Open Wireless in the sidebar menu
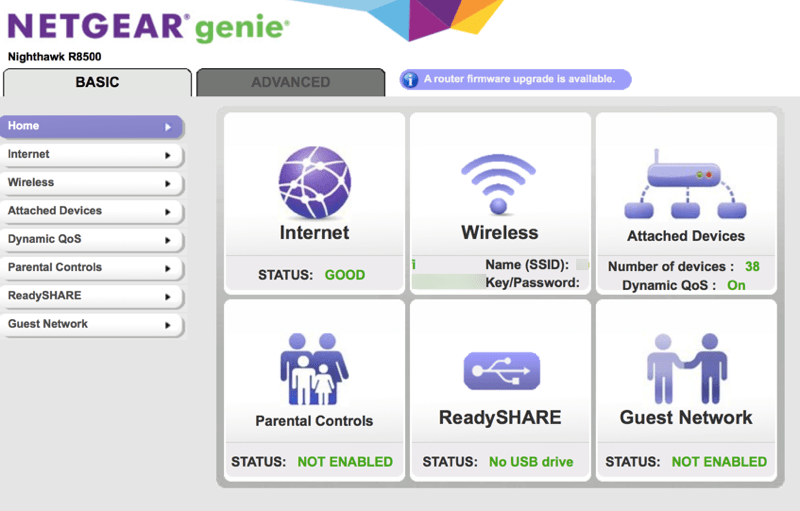 tap(91, 183)
